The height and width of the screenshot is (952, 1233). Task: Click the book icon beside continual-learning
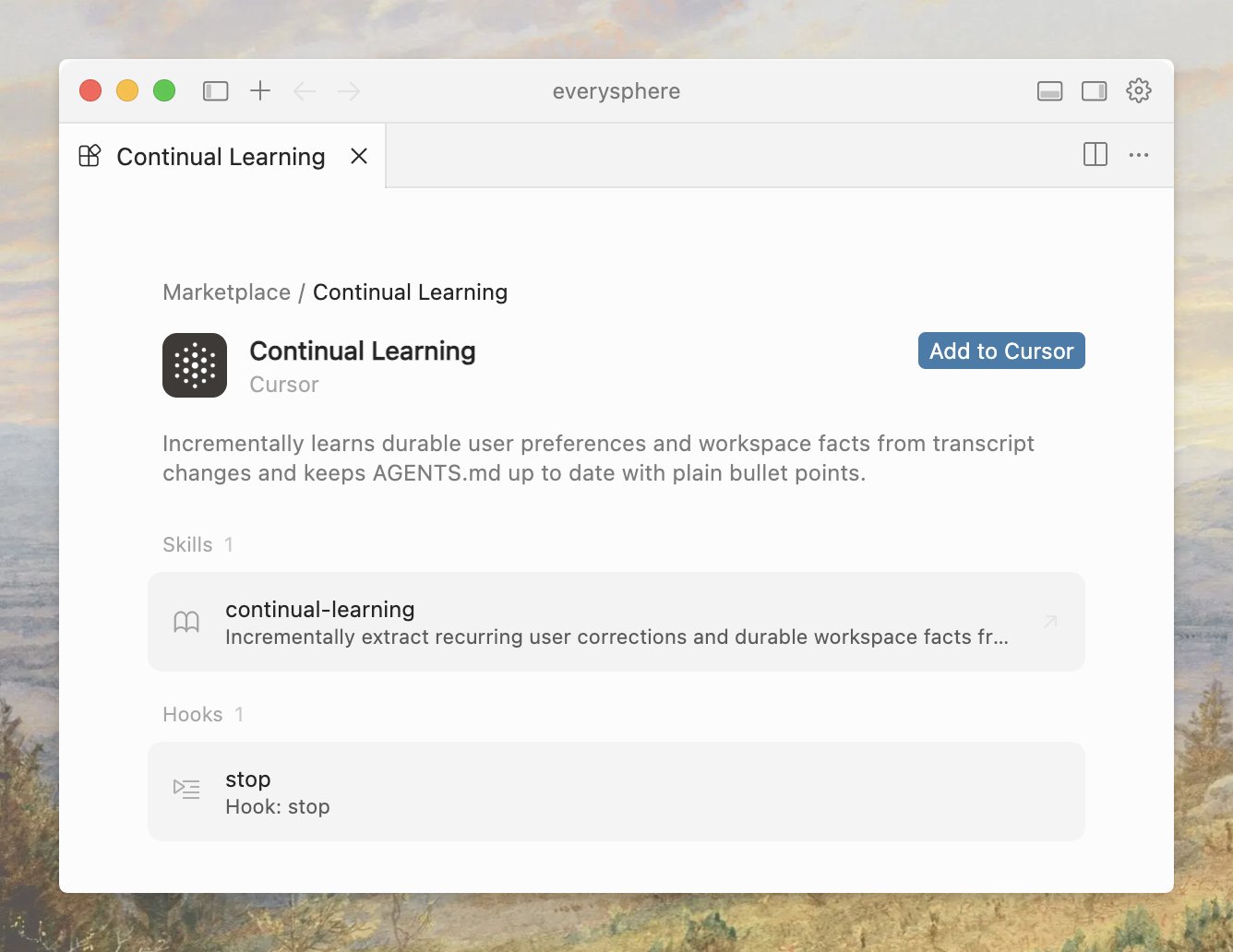click(x=186, y=622)
